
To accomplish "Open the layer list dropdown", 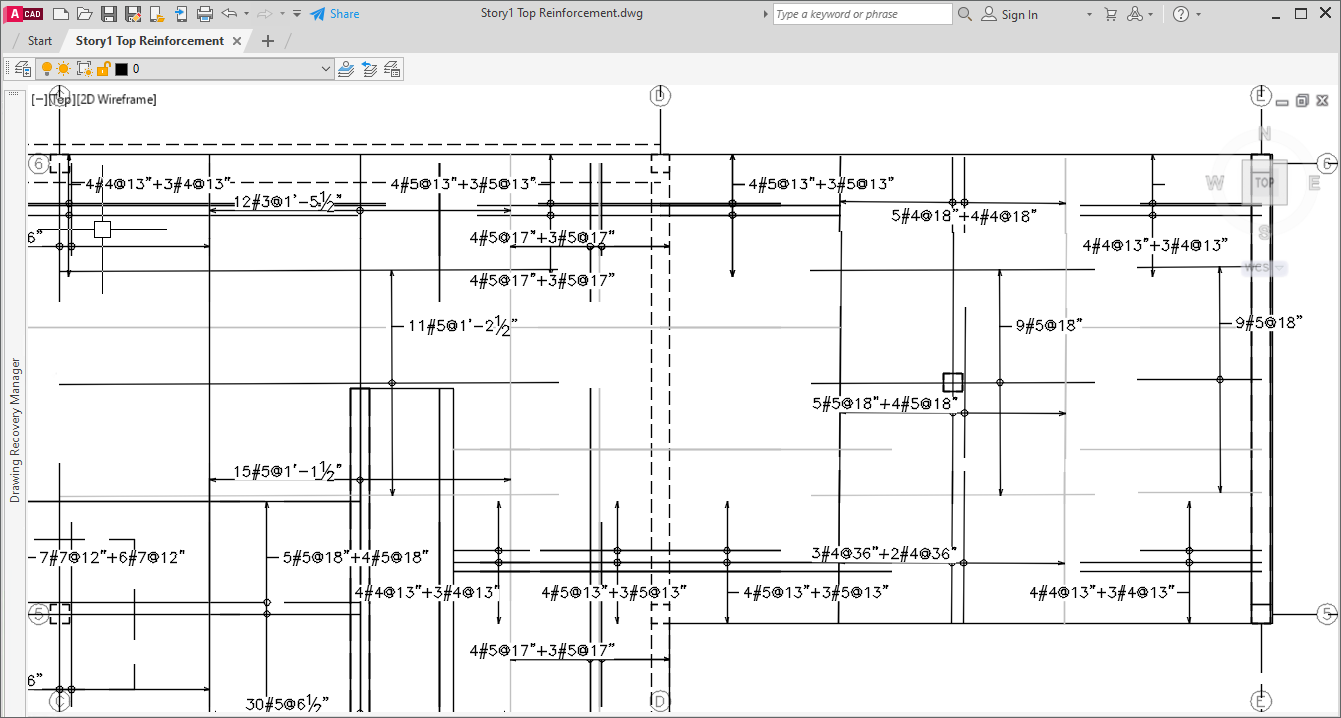I will 325,69.
